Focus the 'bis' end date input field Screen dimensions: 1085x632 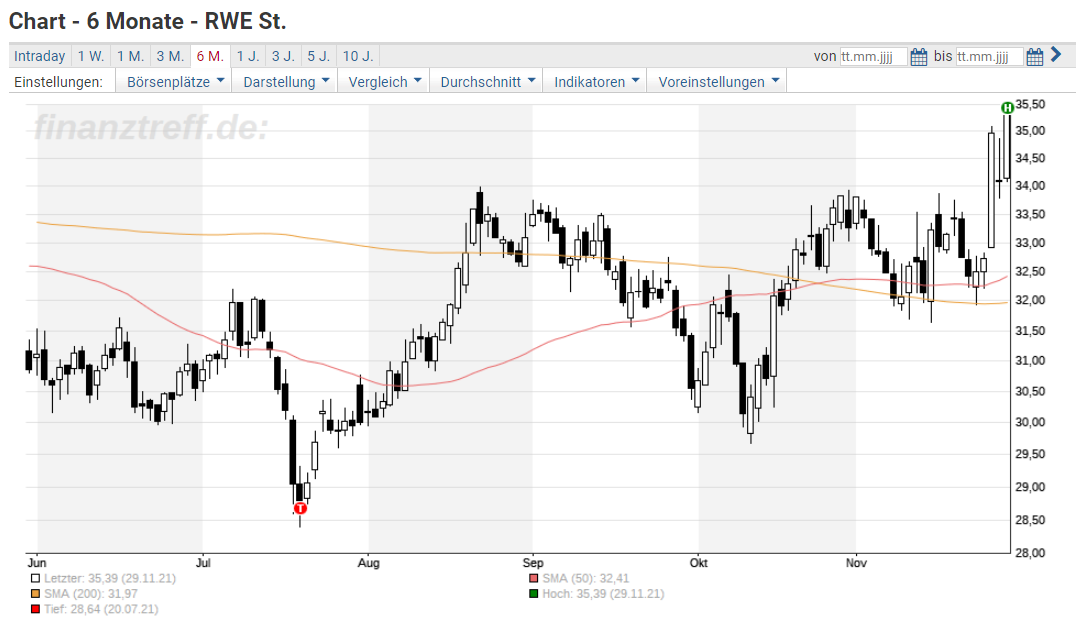[990, 57]
